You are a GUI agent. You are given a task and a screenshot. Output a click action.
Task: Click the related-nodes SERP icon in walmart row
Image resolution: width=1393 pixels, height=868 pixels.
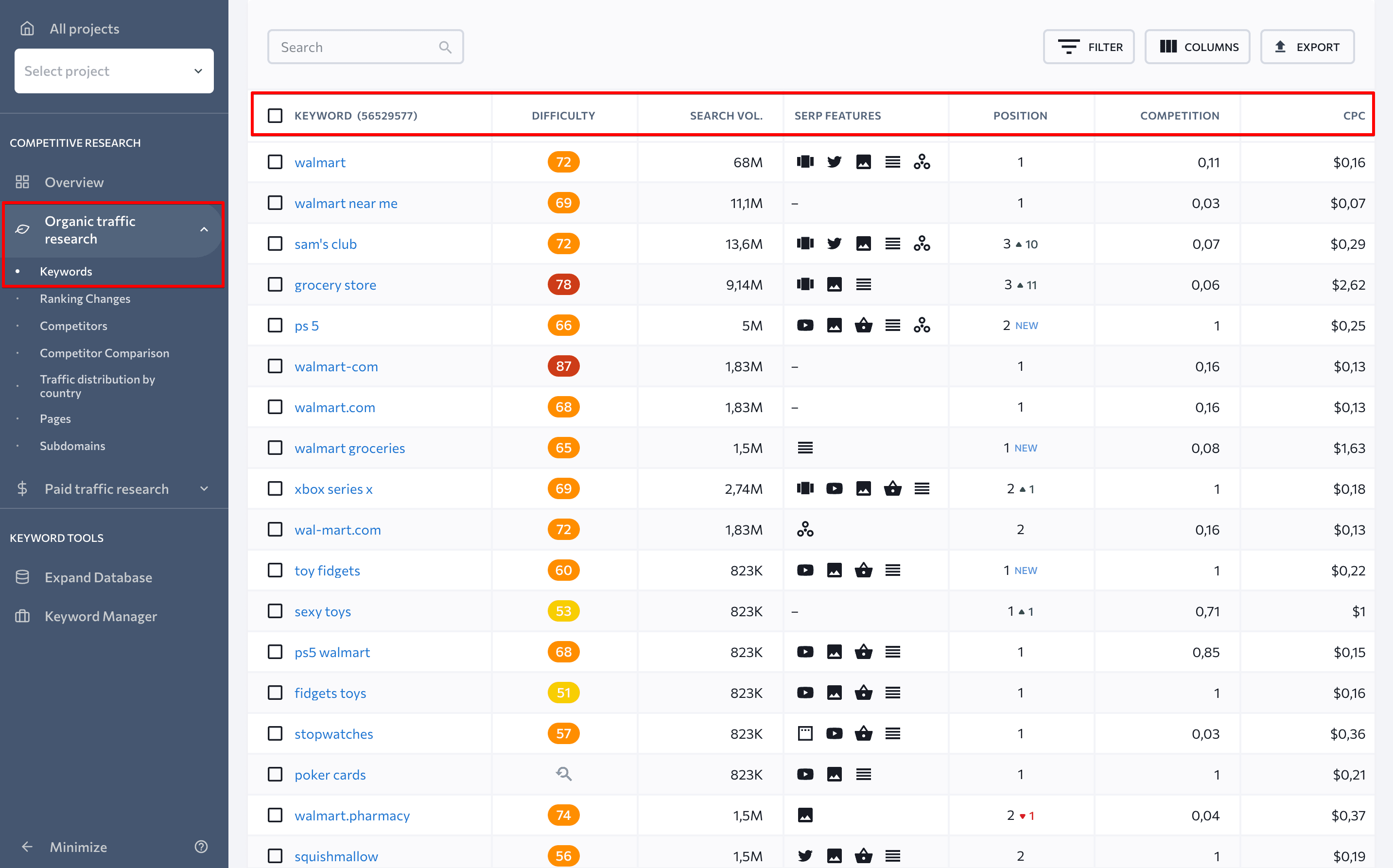point(922,162)
